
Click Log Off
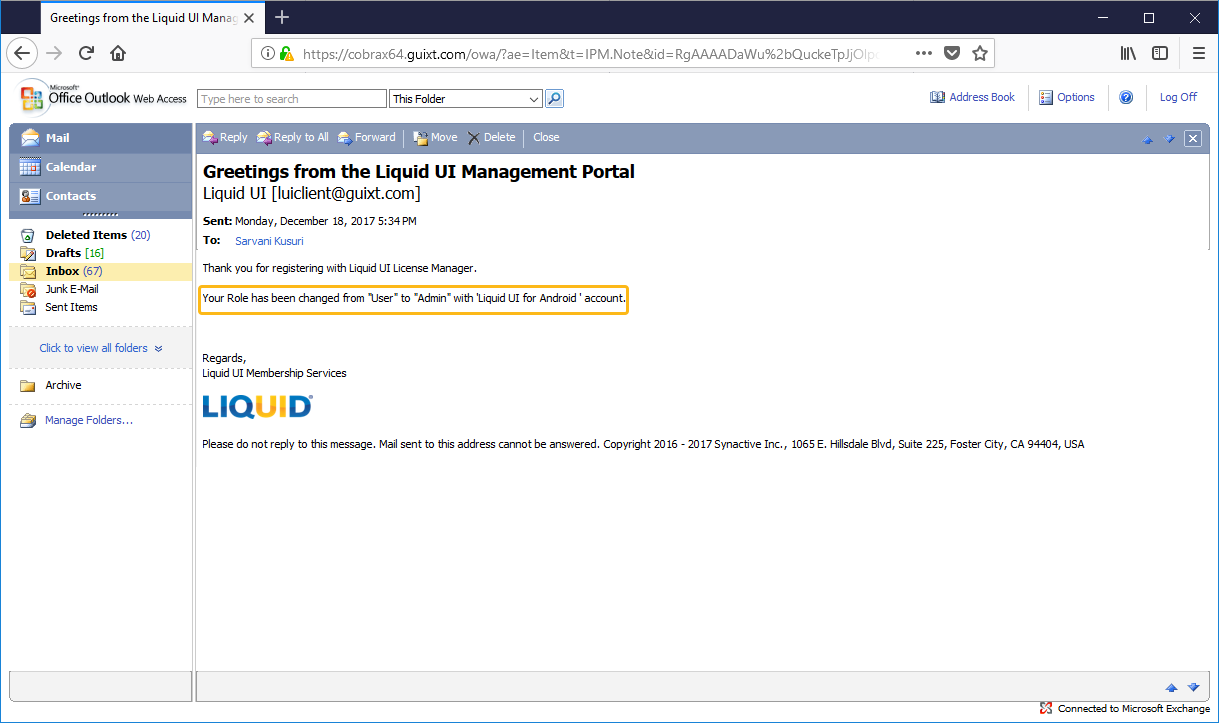[1178, 98]
